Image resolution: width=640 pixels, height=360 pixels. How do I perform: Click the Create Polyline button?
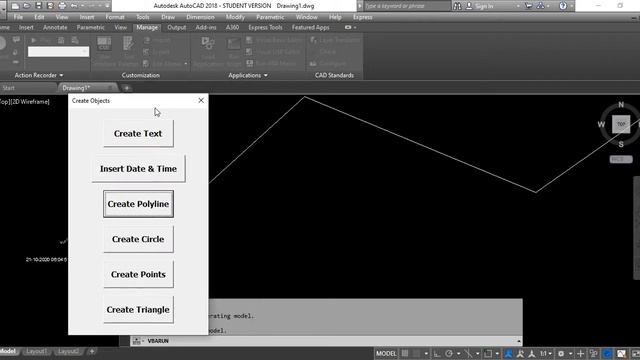pos(138,204)
